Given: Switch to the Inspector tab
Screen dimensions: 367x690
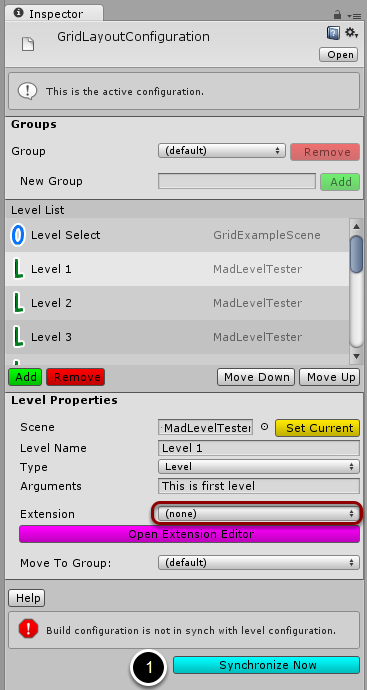Looking at the screenshot, I should pos(55,14).
